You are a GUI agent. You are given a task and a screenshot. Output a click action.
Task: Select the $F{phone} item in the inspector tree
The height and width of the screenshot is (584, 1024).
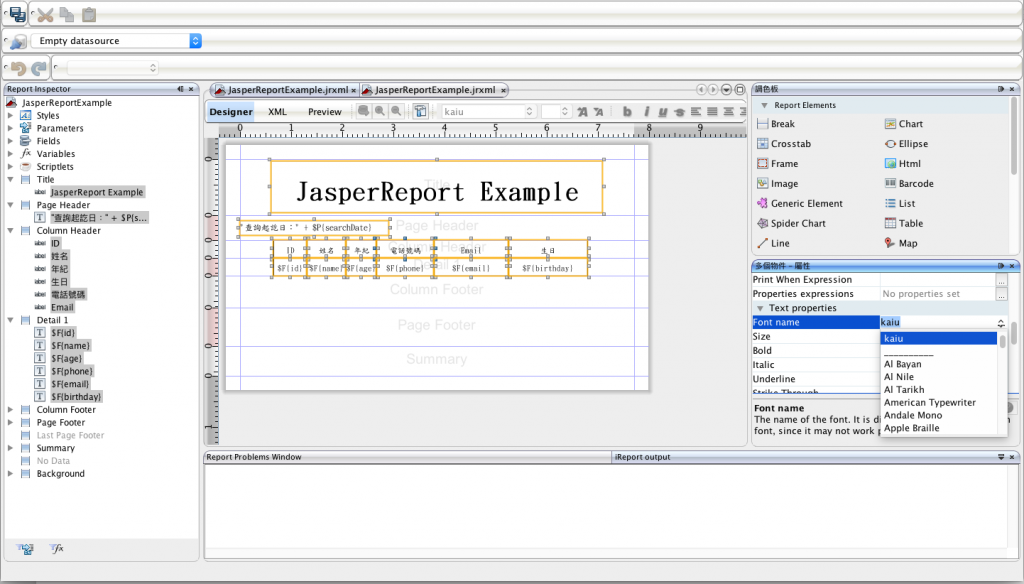(x=72, y=371)
